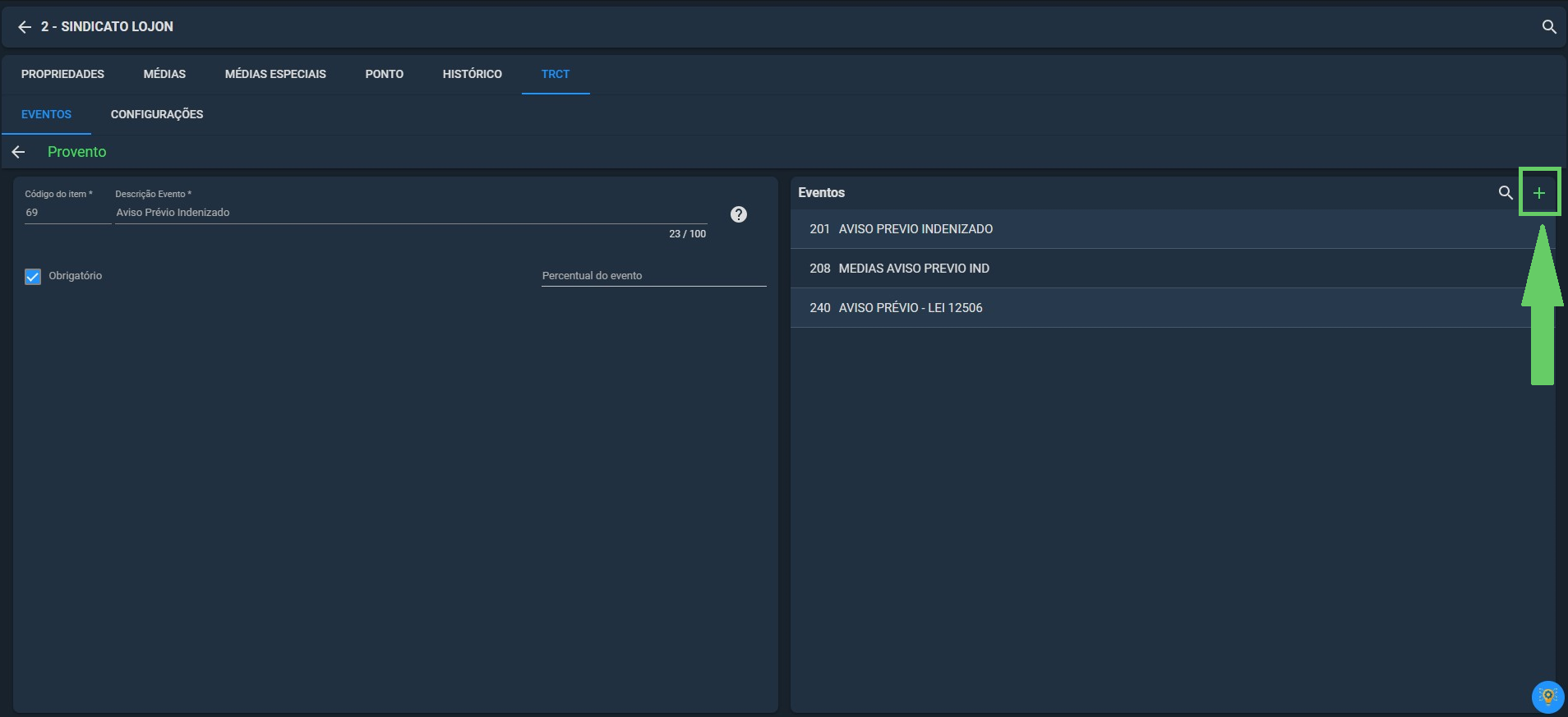Viewport: 1568px width, 717px height.
Task: Click the back arrow next to Provento
Action: 18,152
